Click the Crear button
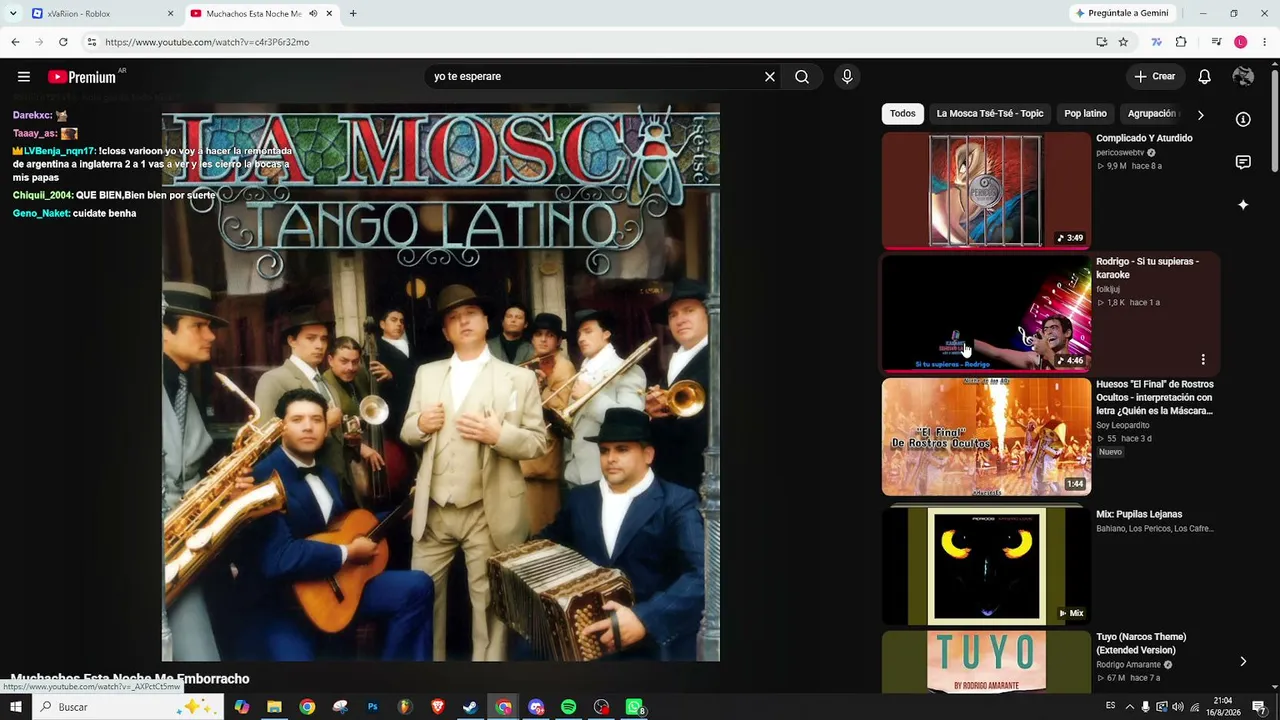The height and width of the screenshot is (720, 1280). [1154, 77]
